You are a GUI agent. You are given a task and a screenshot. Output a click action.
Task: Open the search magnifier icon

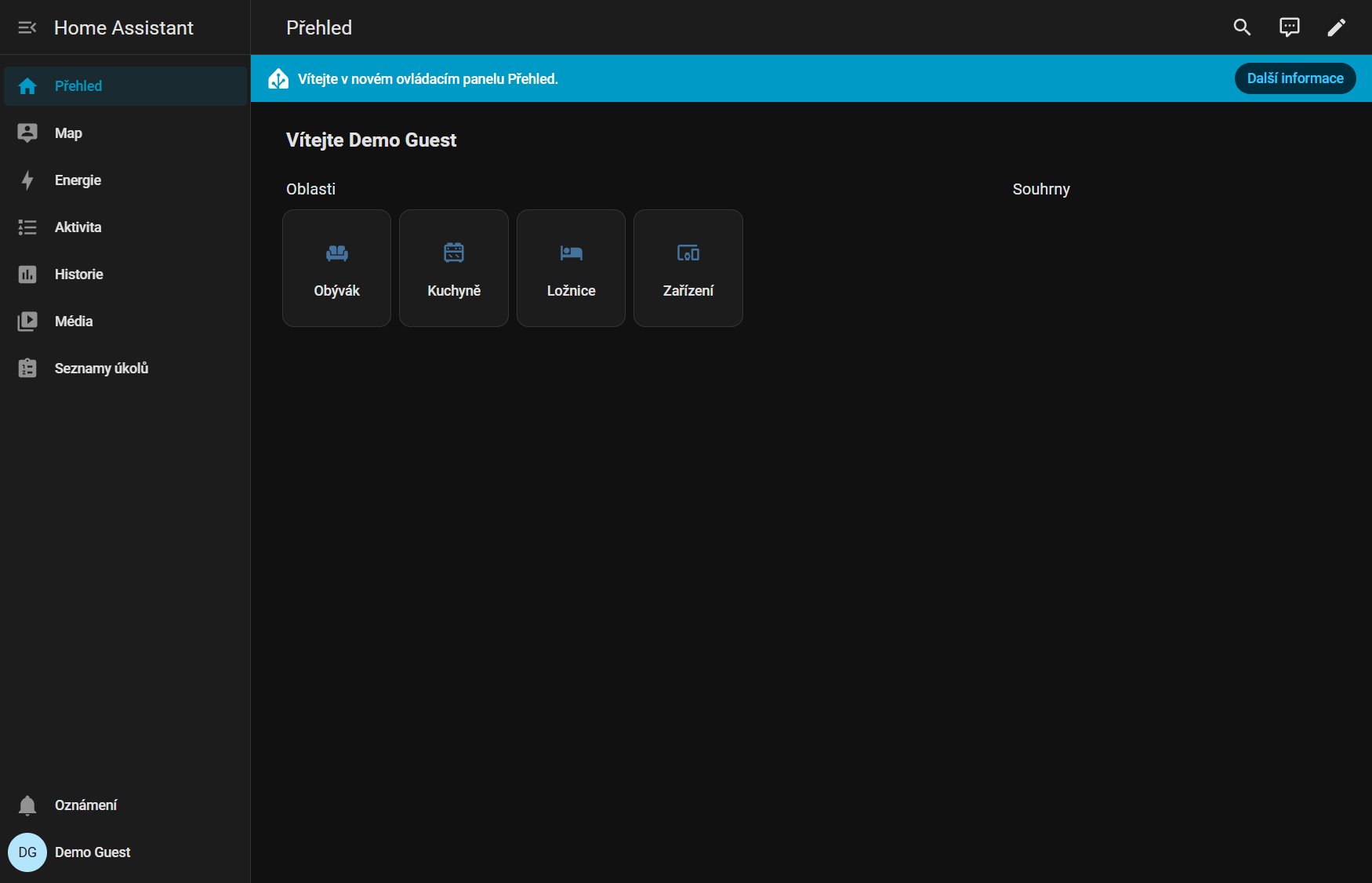point(1242,27)
